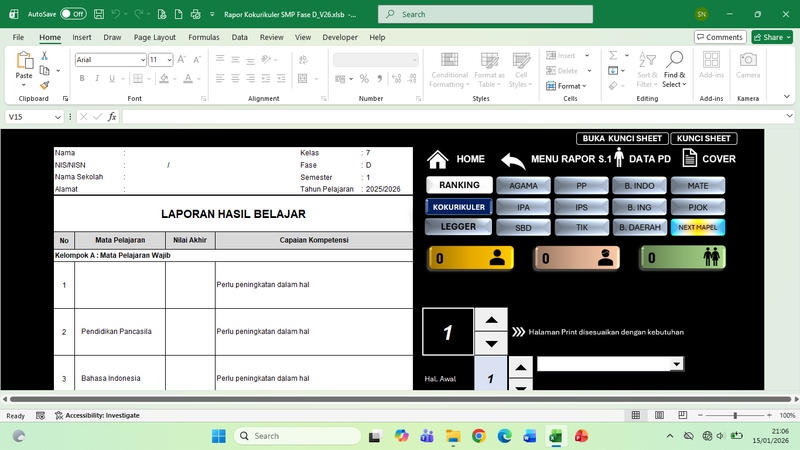
Task: Open the white combo box dropdown arrow
Action: (x=677, y=364)
